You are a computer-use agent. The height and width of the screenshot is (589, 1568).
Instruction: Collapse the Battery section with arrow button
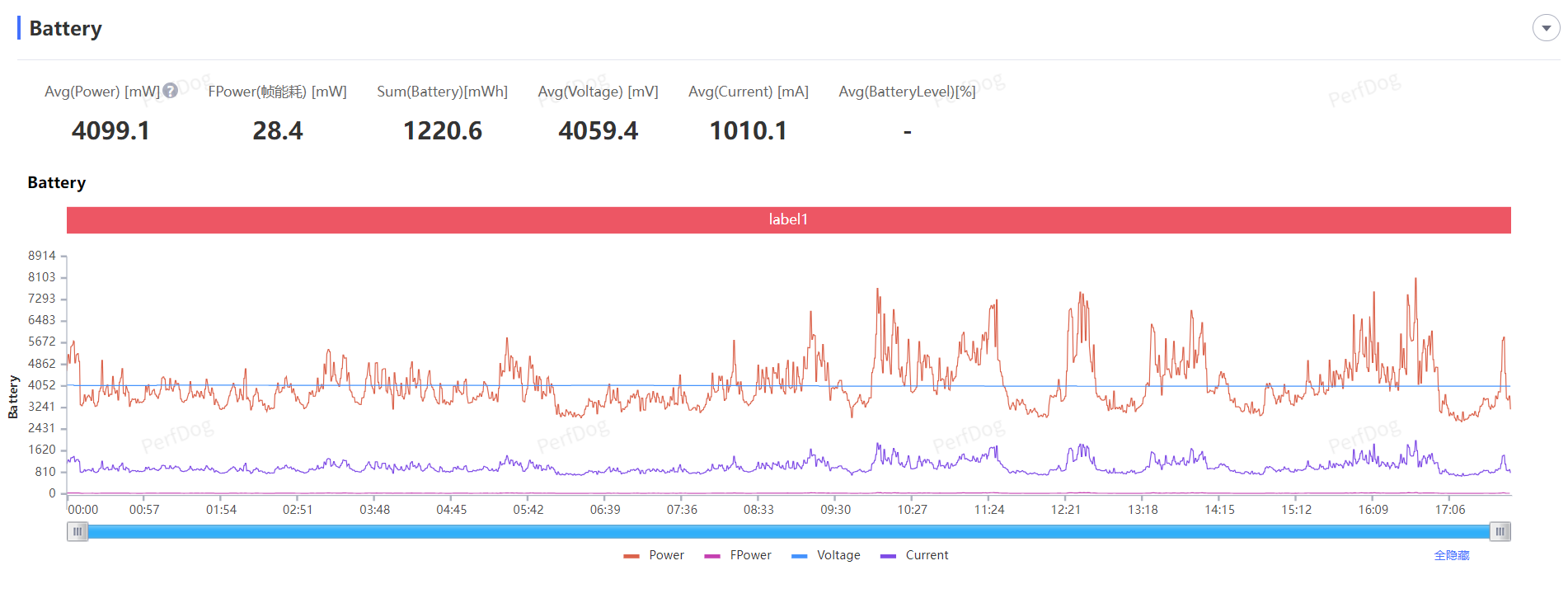tap(1546, 28)
